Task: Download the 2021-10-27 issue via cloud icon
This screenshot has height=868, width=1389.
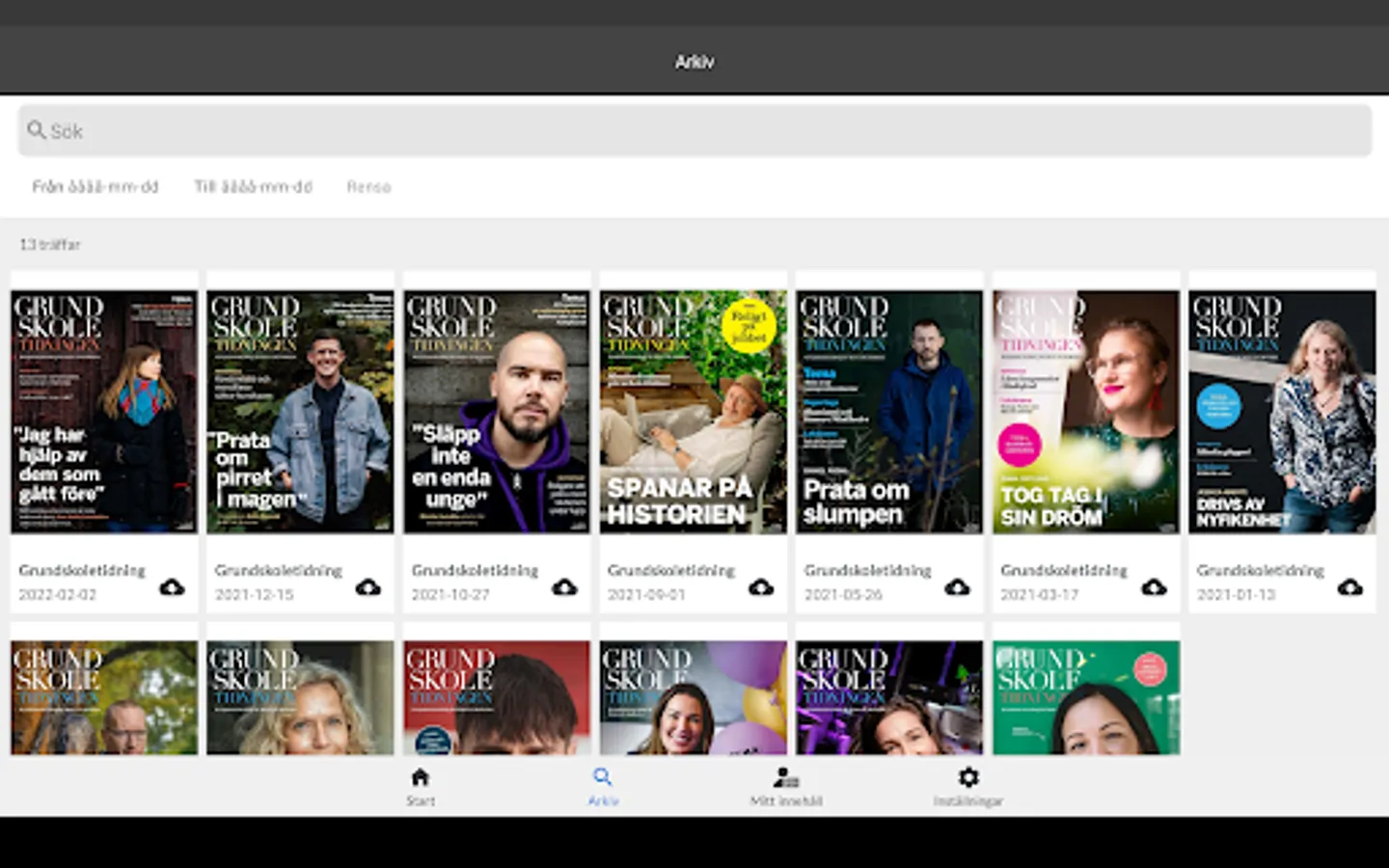Action: point(564,587)
